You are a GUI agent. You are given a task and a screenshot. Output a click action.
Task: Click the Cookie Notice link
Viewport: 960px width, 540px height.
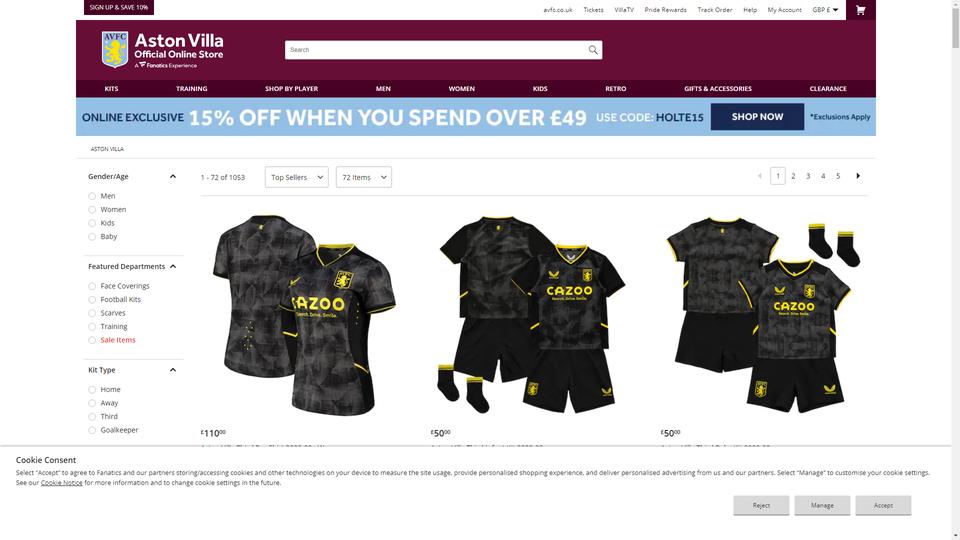point(61,483)
